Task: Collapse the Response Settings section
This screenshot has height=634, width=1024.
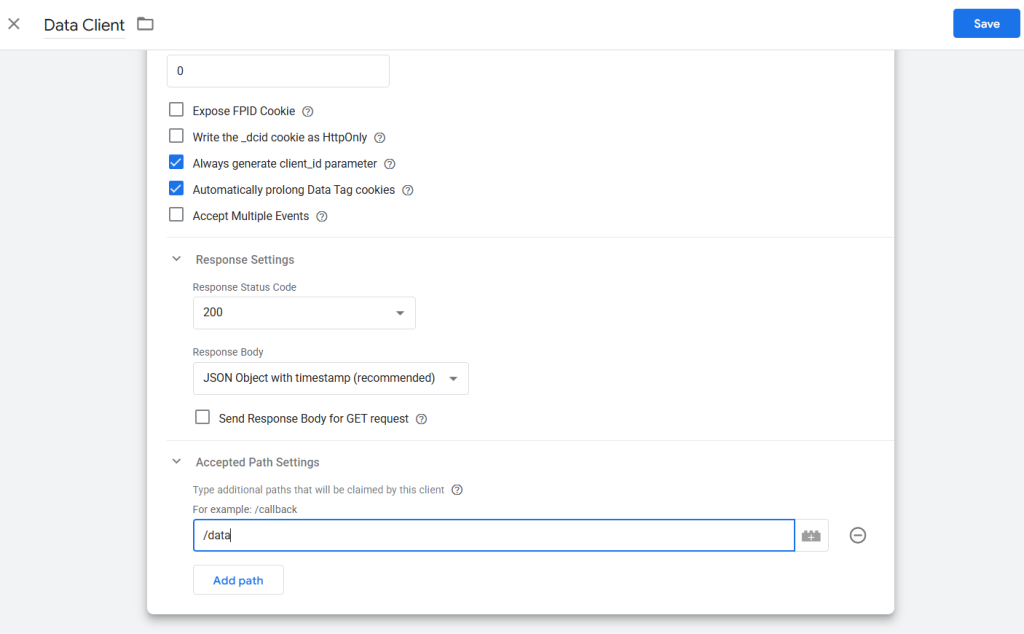Action: 177,260
